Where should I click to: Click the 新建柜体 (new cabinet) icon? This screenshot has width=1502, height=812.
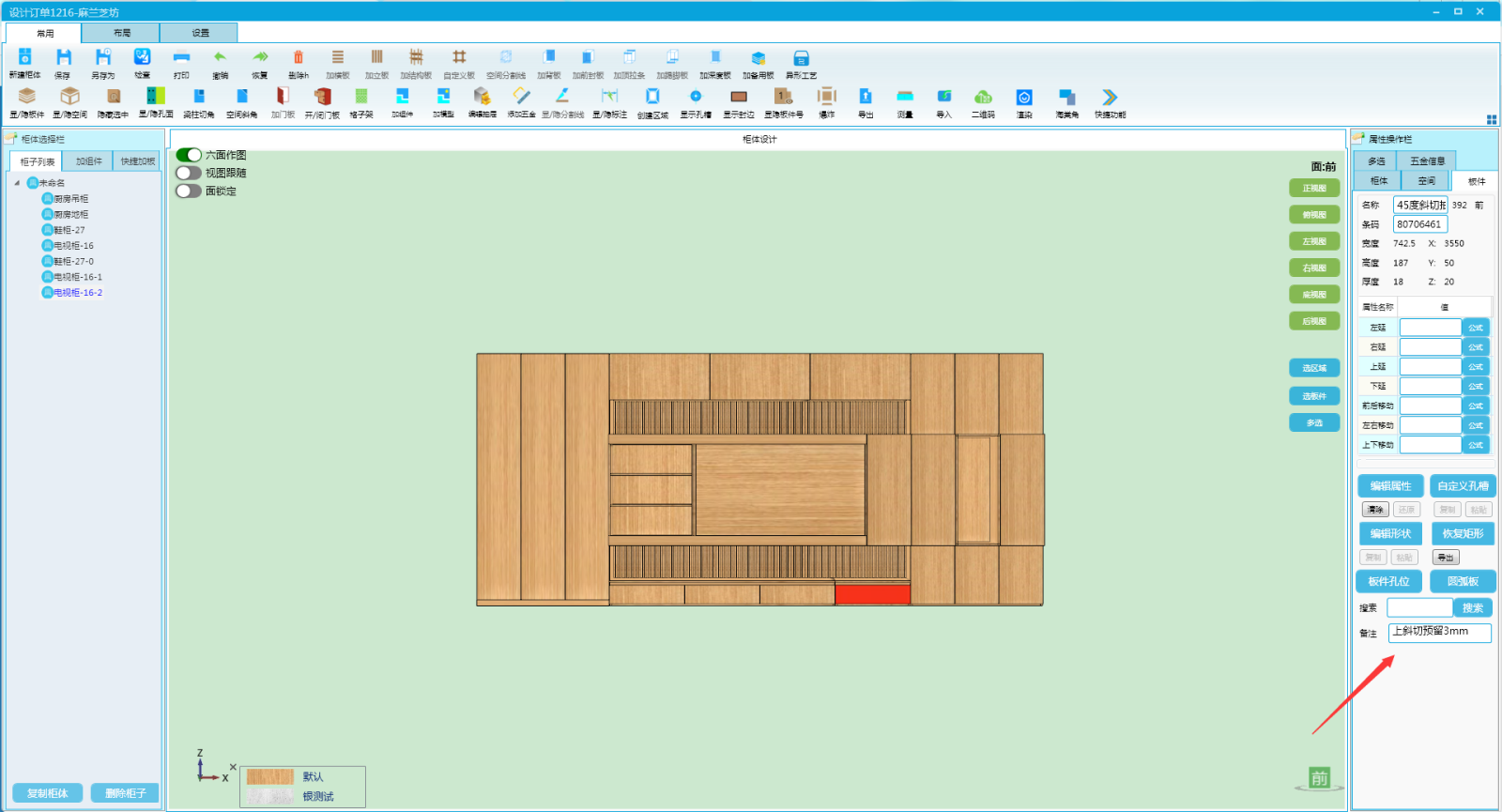pyautogui.click(x=24, y=59)
